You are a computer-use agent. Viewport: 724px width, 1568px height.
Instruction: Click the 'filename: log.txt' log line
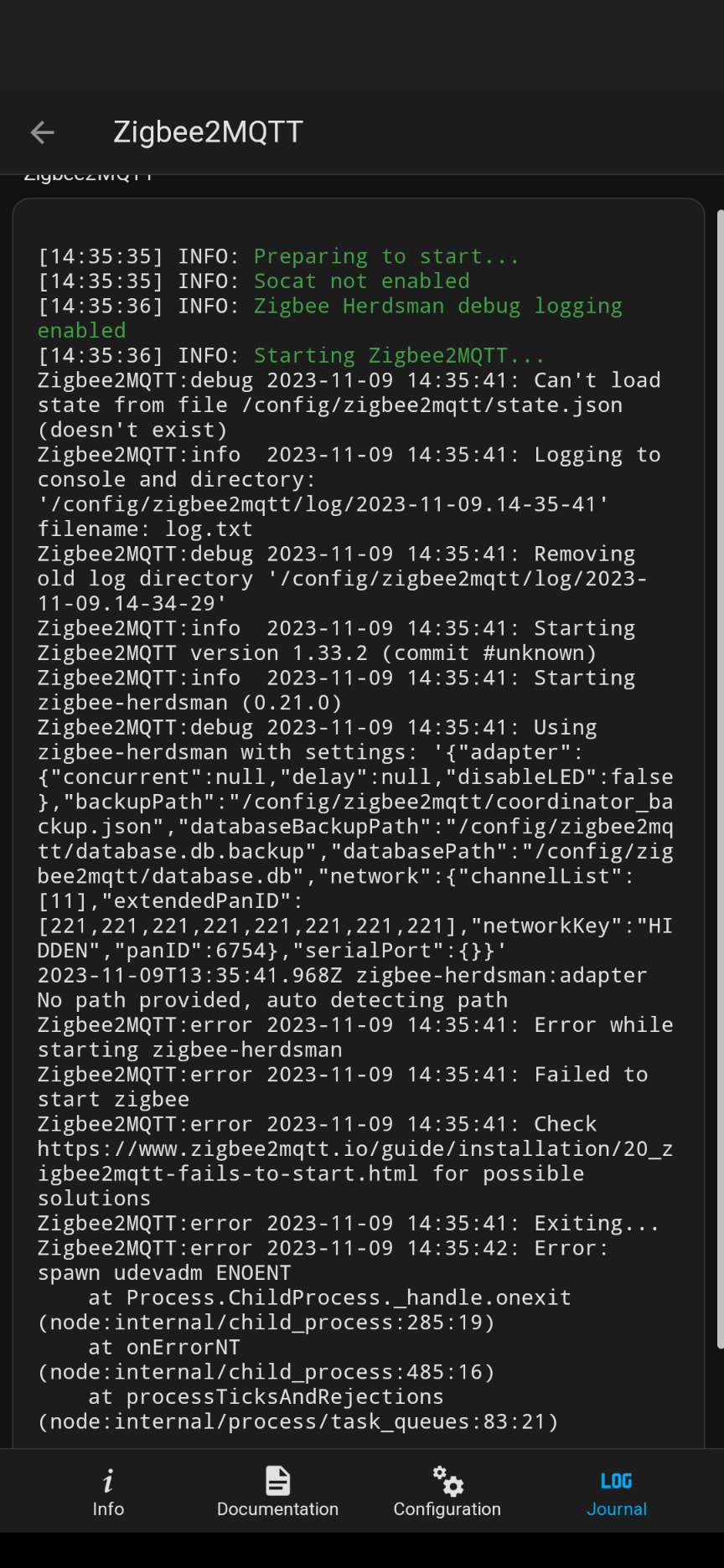coord(145,529)
